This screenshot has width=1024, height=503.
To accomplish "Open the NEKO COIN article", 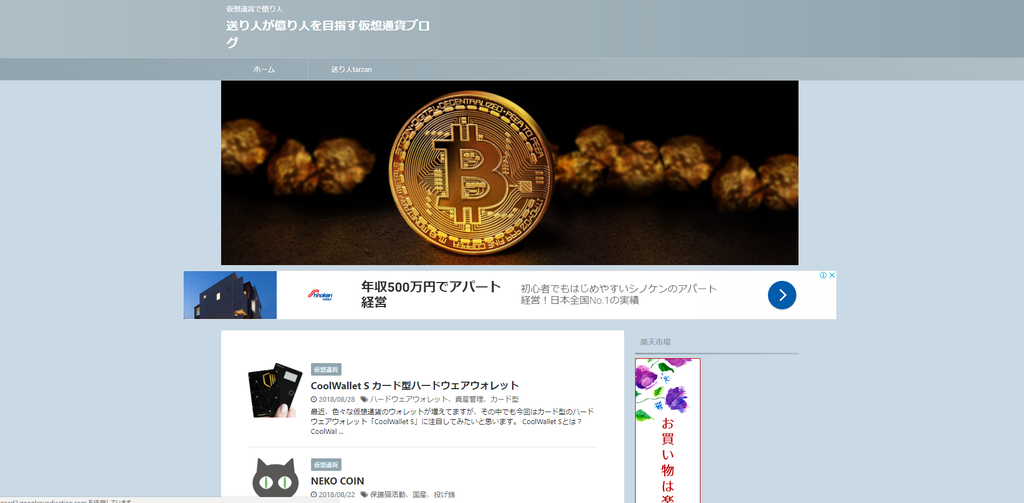I will pos(338,481).
